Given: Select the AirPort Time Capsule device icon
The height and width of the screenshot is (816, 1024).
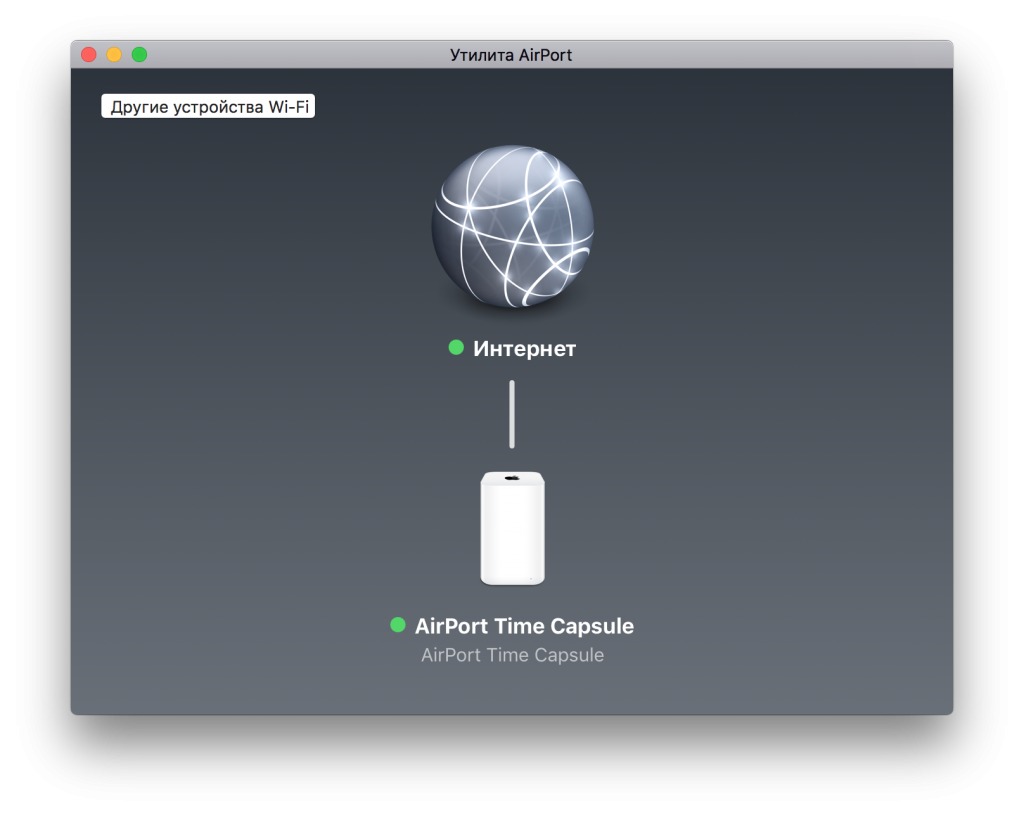Looking at the screenshot, I should coord(513,528).
